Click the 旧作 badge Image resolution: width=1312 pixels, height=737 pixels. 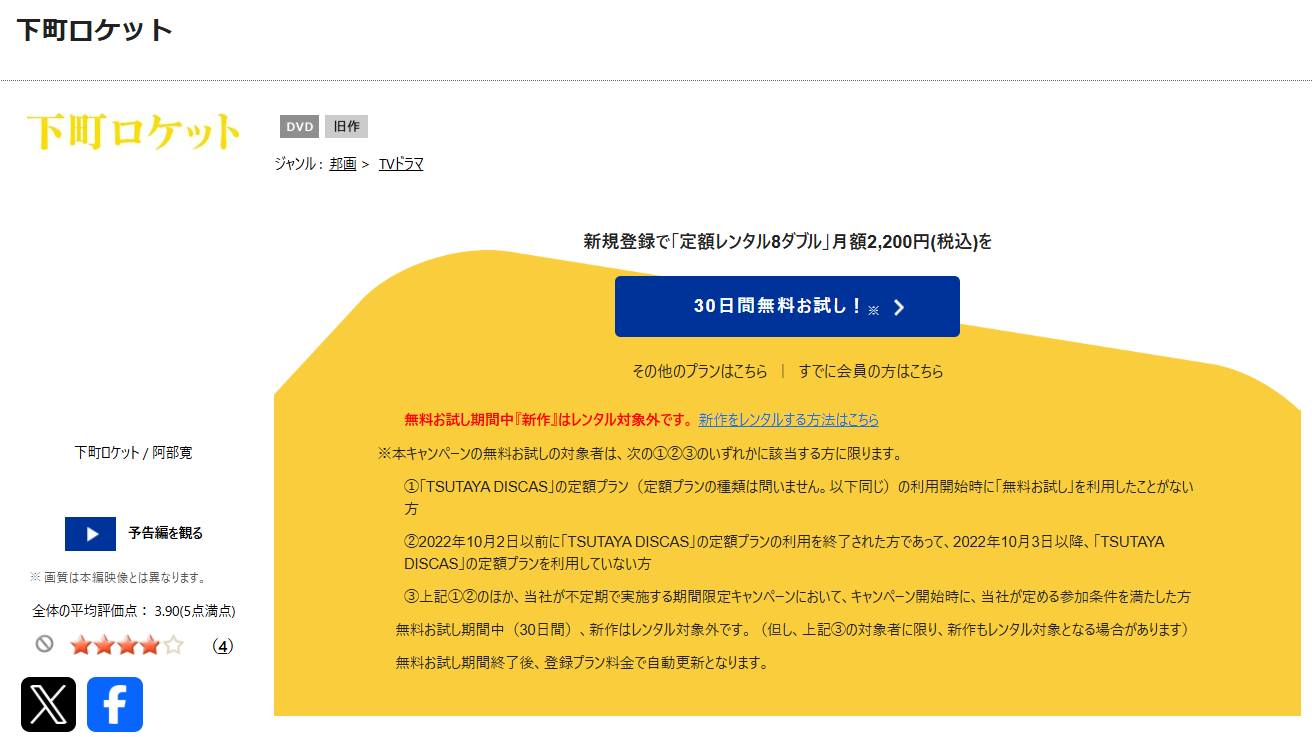coord(347,127)
